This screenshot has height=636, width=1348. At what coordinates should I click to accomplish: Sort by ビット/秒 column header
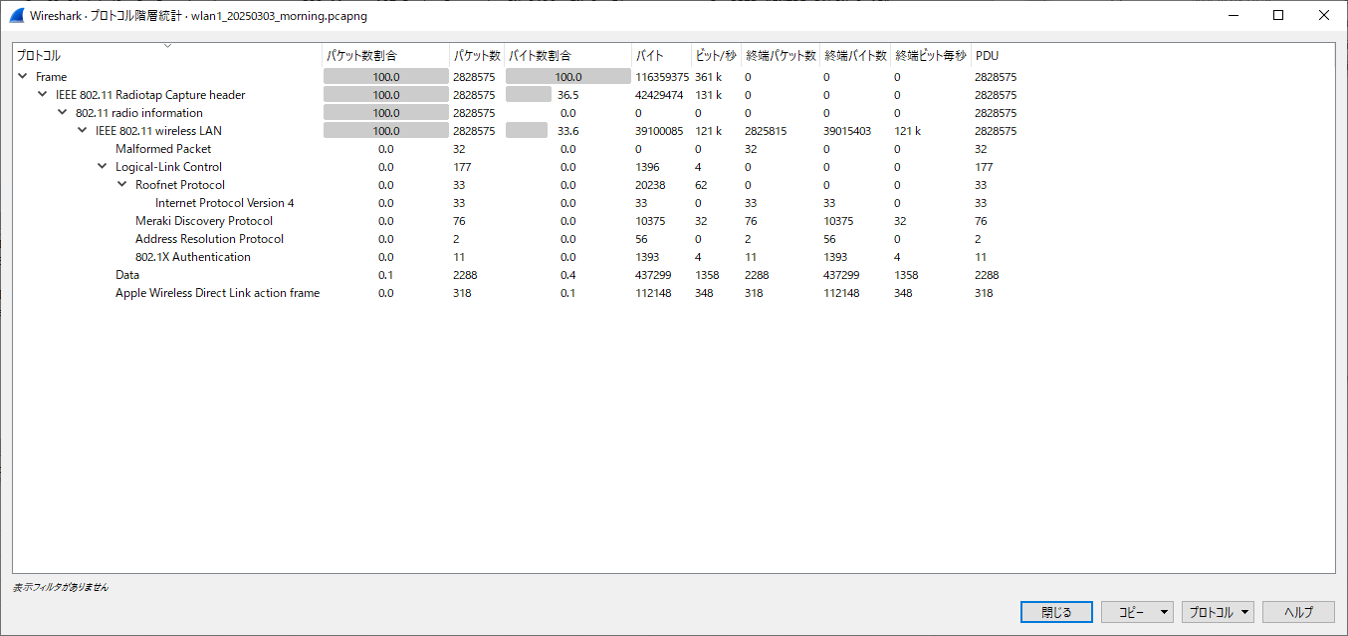point(717,56)
